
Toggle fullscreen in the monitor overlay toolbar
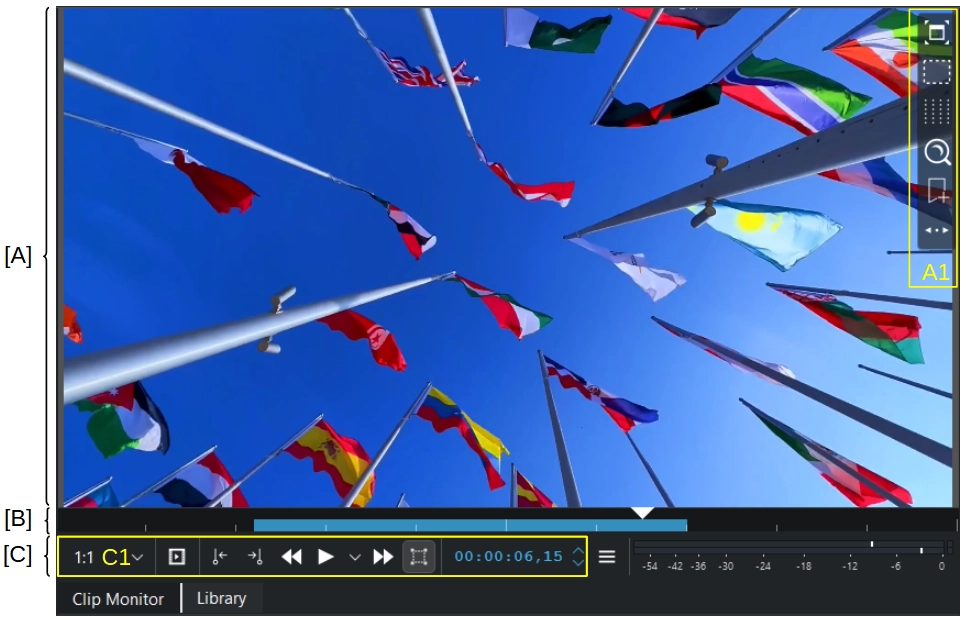tap(936, 33)
